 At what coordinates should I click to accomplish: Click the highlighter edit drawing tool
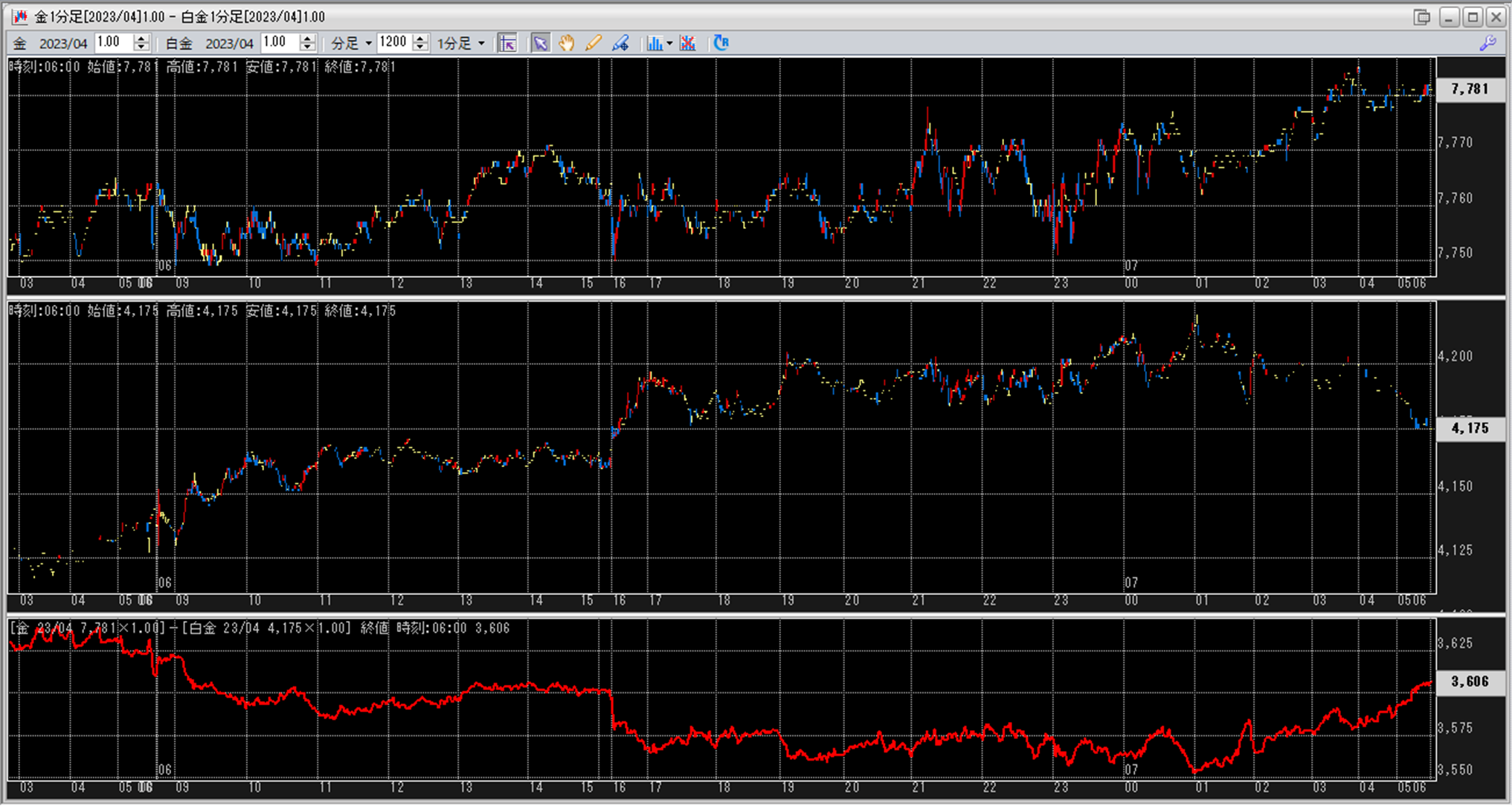point(620,43)
